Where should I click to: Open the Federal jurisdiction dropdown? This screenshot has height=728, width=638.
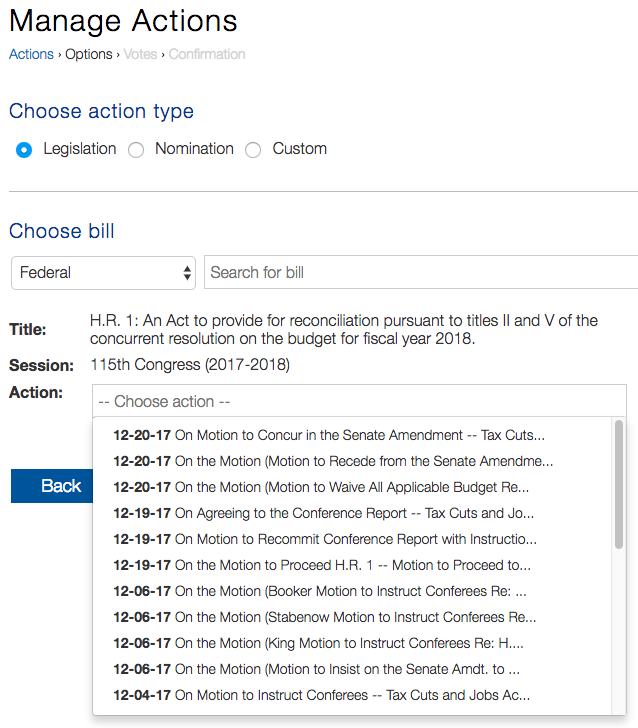coord(104,272)
